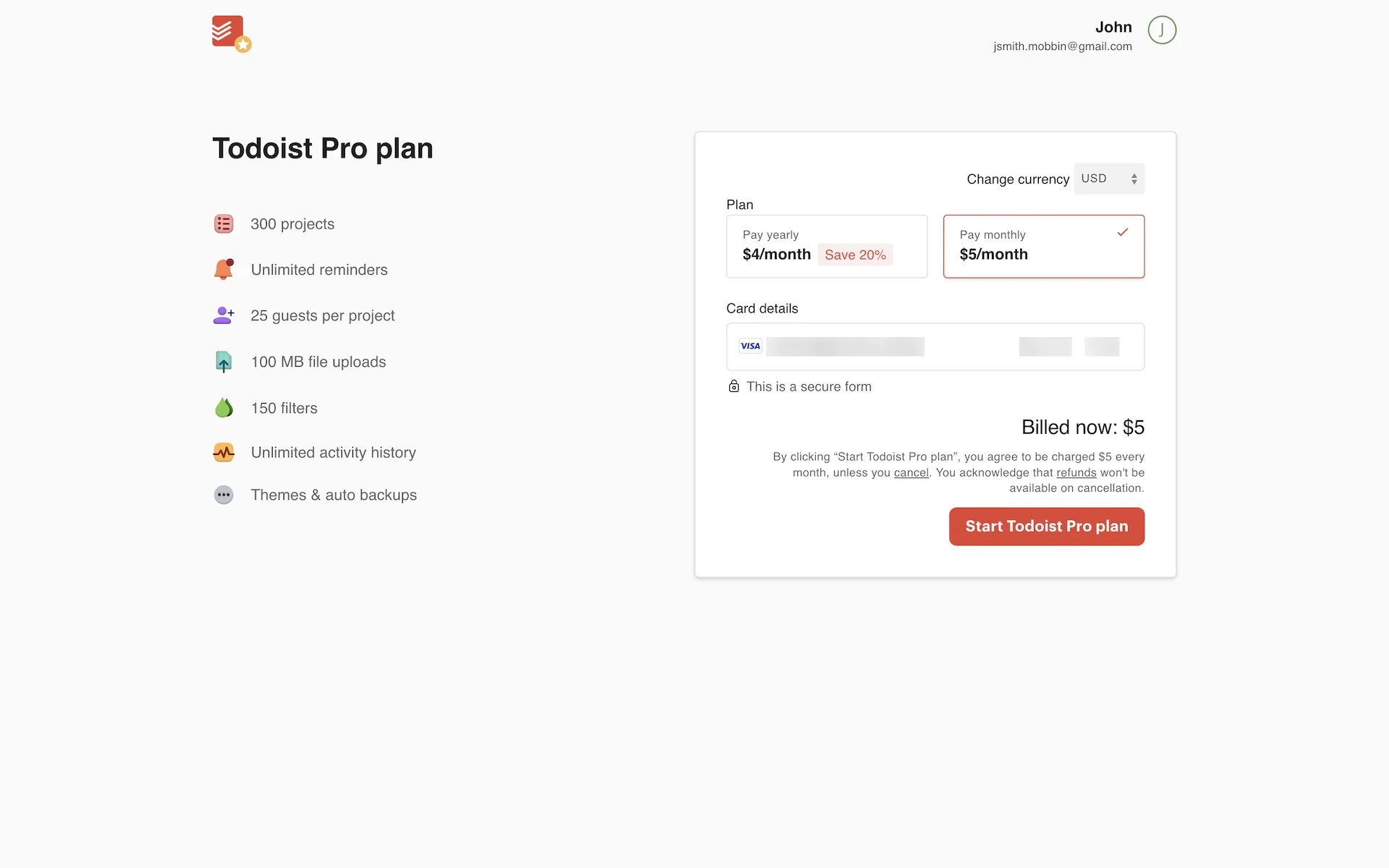Select the Pay monthly plan option
1389x868 pixels.
(1044, 246)
